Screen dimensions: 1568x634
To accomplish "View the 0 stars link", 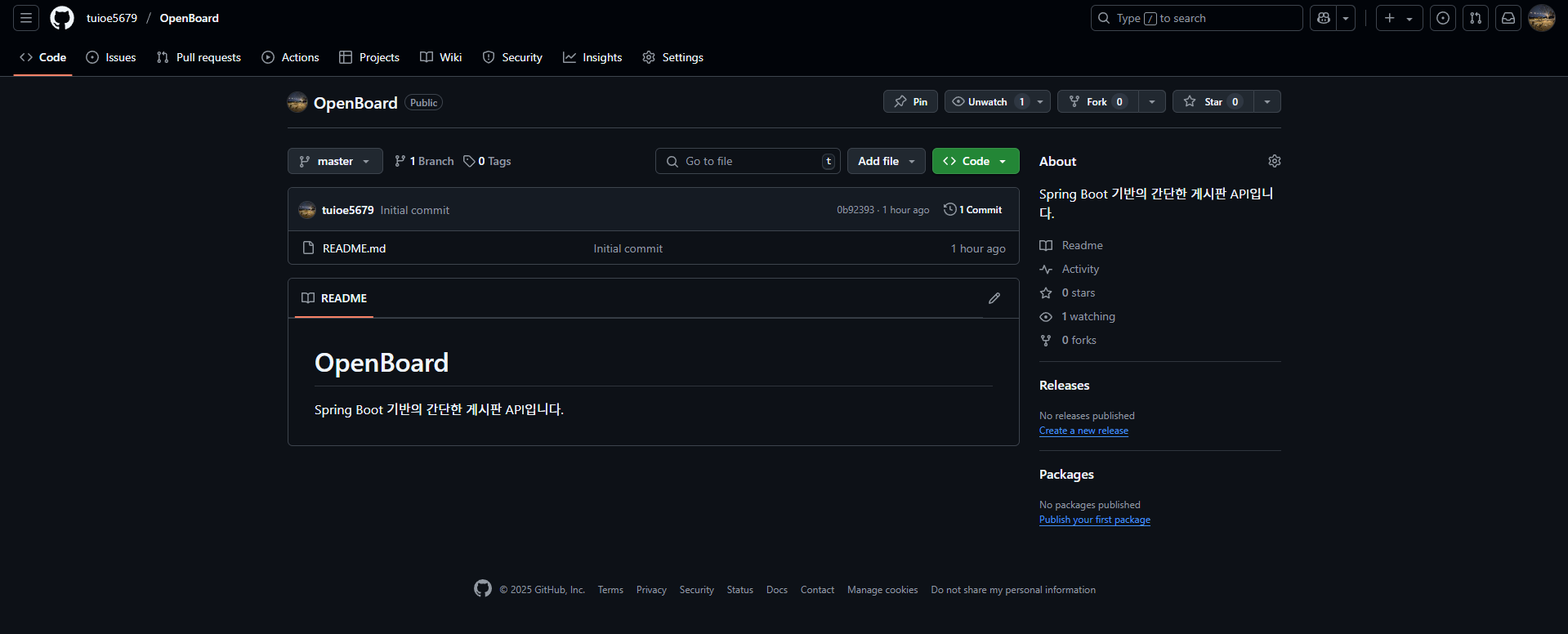I will coord(1068,292).
